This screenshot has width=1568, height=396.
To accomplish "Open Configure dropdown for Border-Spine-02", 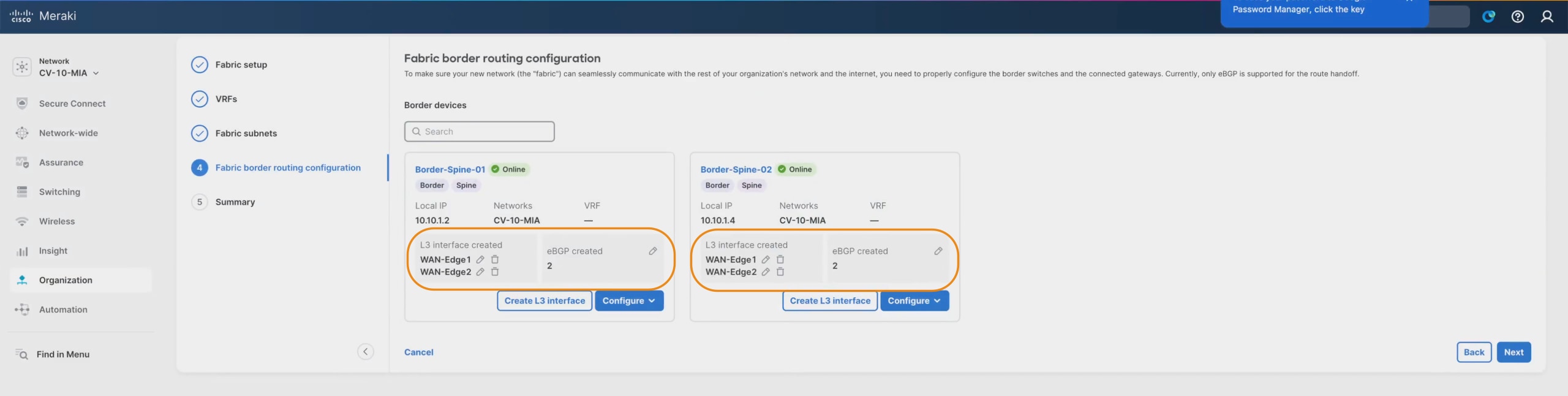I will coord(914,301).
